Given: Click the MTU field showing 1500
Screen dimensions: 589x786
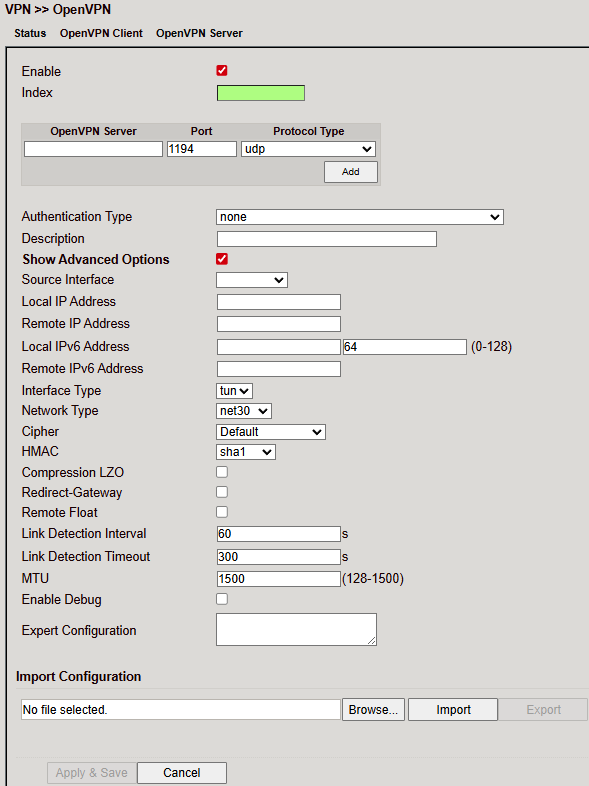Looking at the screenshot, I should 279,579.
